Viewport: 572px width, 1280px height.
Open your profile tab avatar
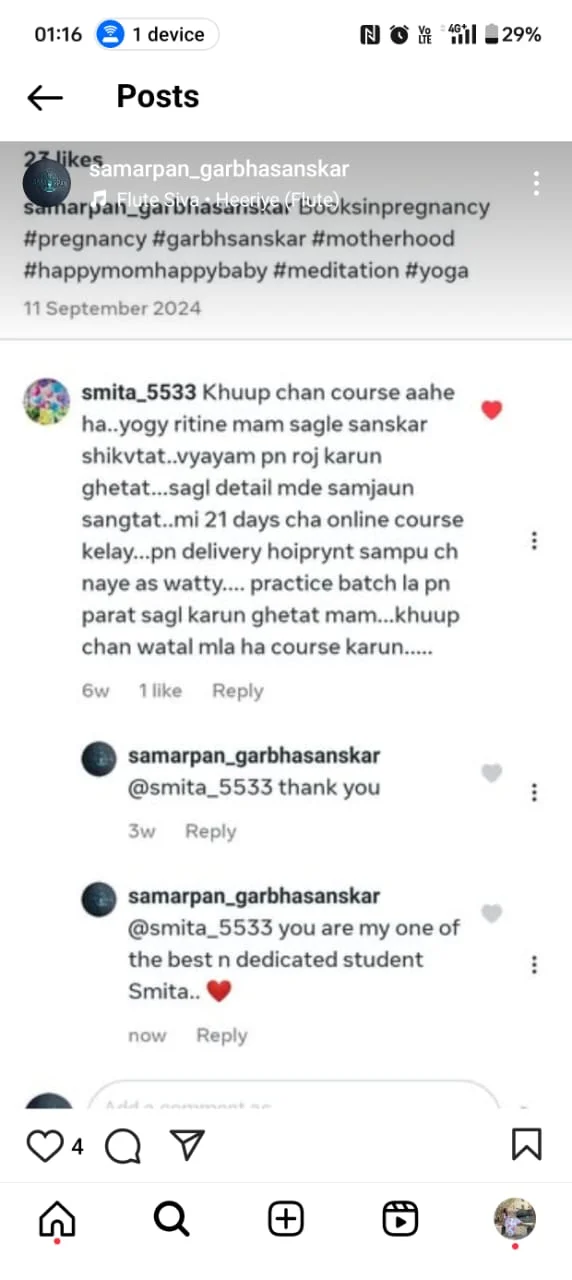click(515, 1219)
